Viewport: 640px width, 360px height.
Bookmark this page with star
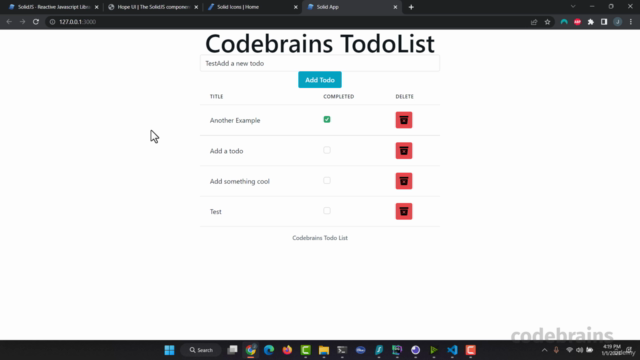(547, 22)
